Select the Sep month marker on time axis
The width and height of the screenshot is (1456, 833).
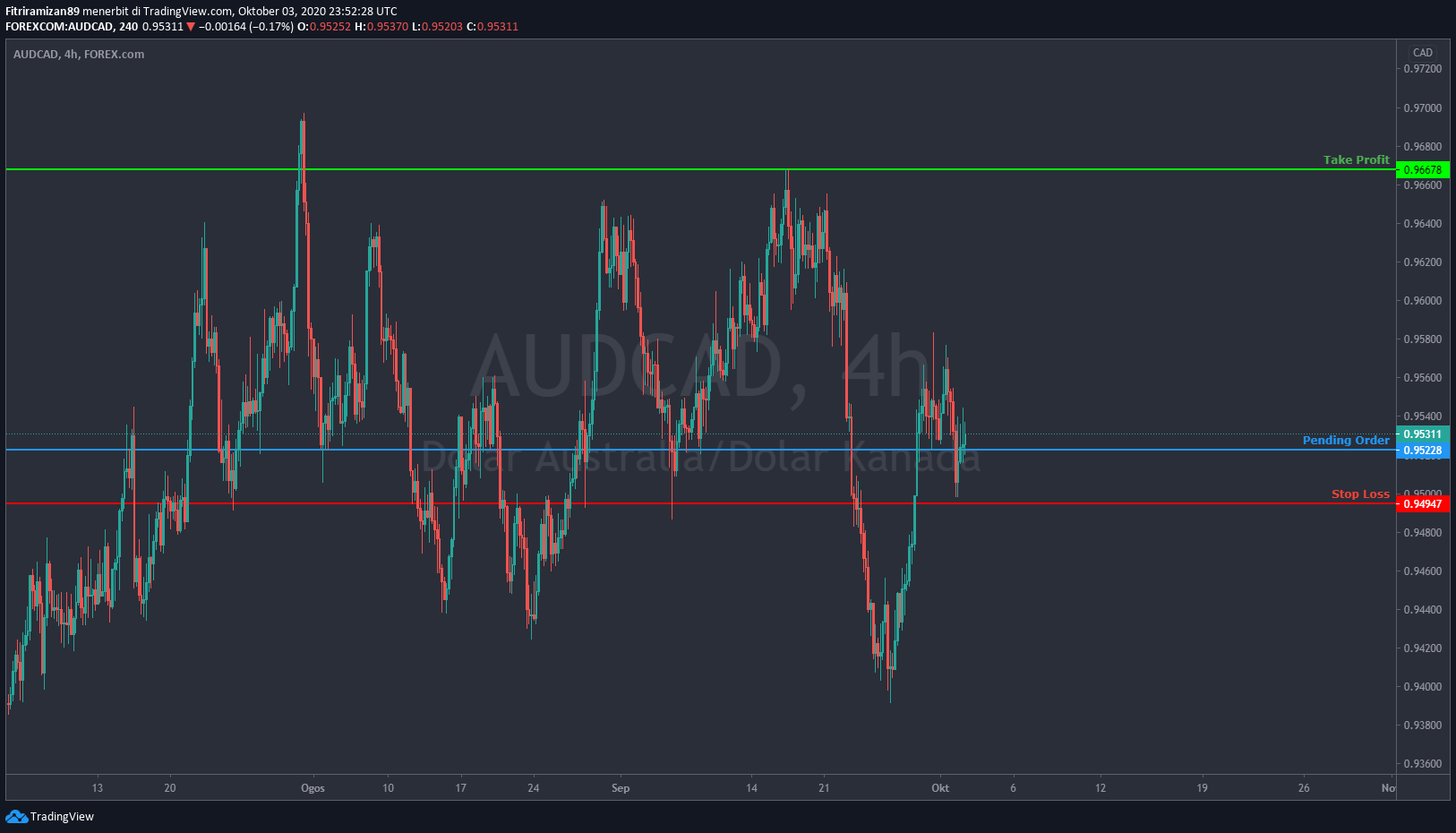click(x=621, y=788)
